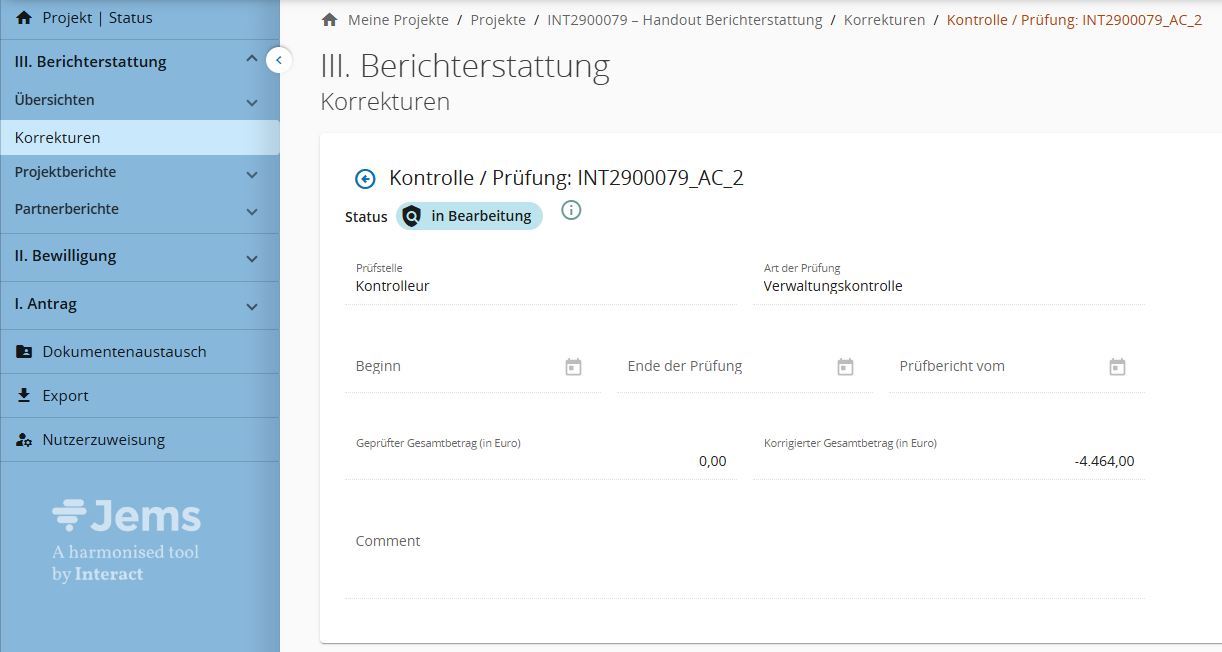
Task: Expand the Partnerberichte submenu
Action: pyautogui.click(x=252, y=210)
